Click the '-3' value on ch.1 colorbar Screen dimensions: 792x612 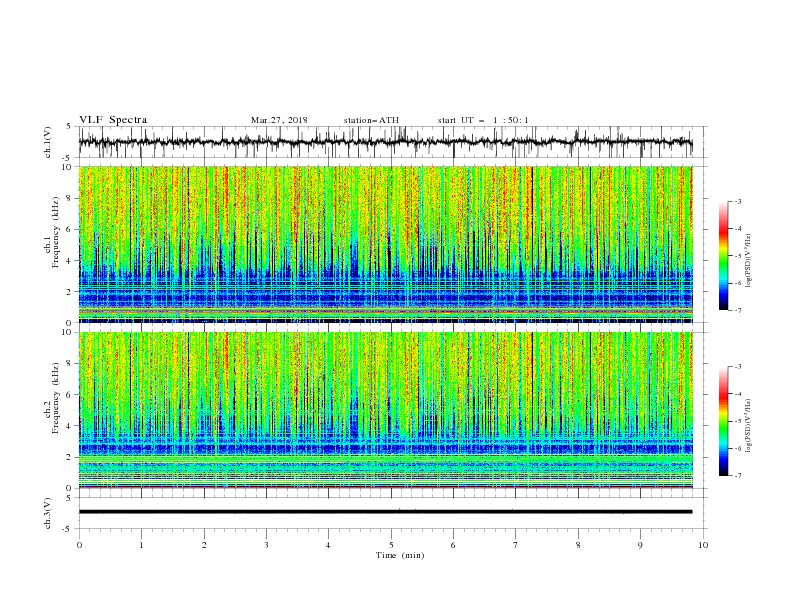pyautogui.click(x=737, y=201)
